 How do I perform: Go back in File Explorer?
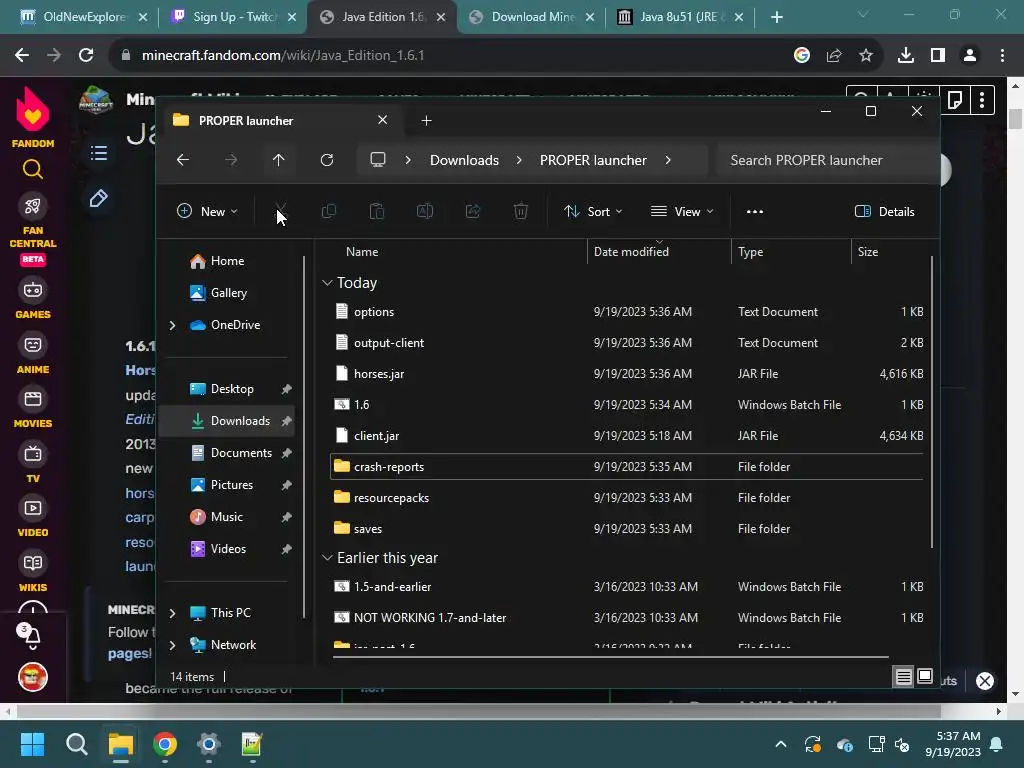point(183,160)
